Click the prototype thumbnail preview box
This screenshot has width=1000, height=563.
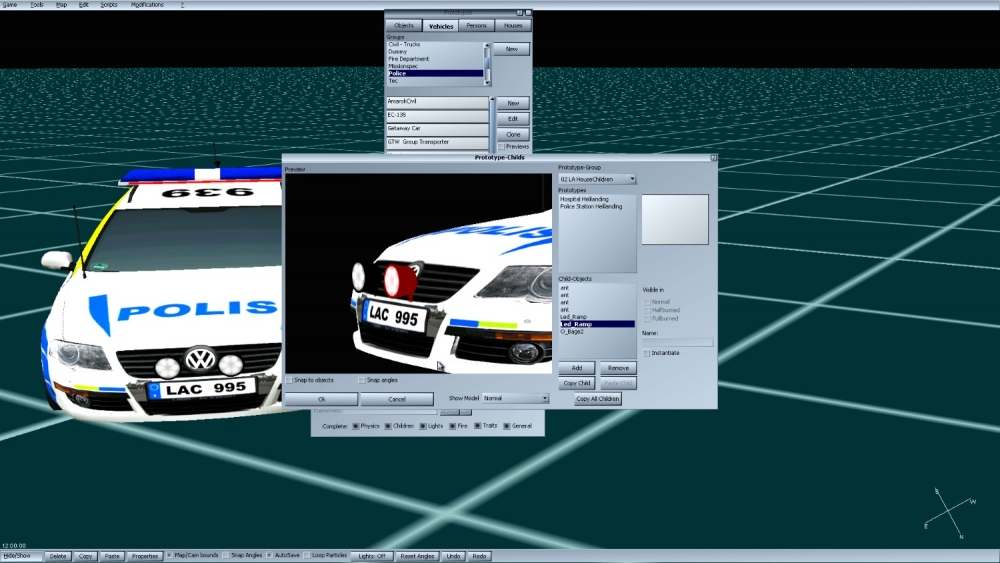675,219
